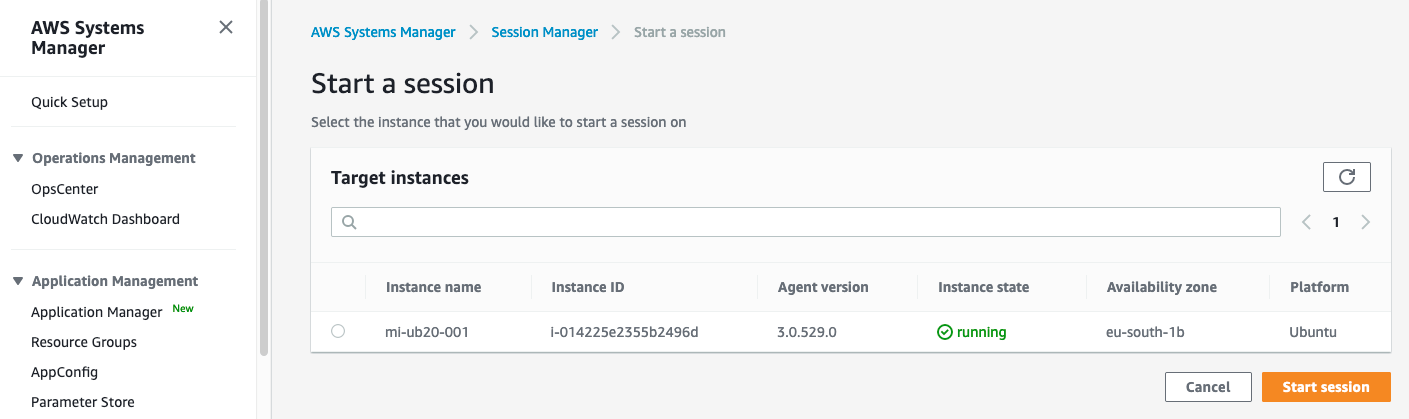
Task: Open OpsCenter from the sidebar
Action: (64, 189)
